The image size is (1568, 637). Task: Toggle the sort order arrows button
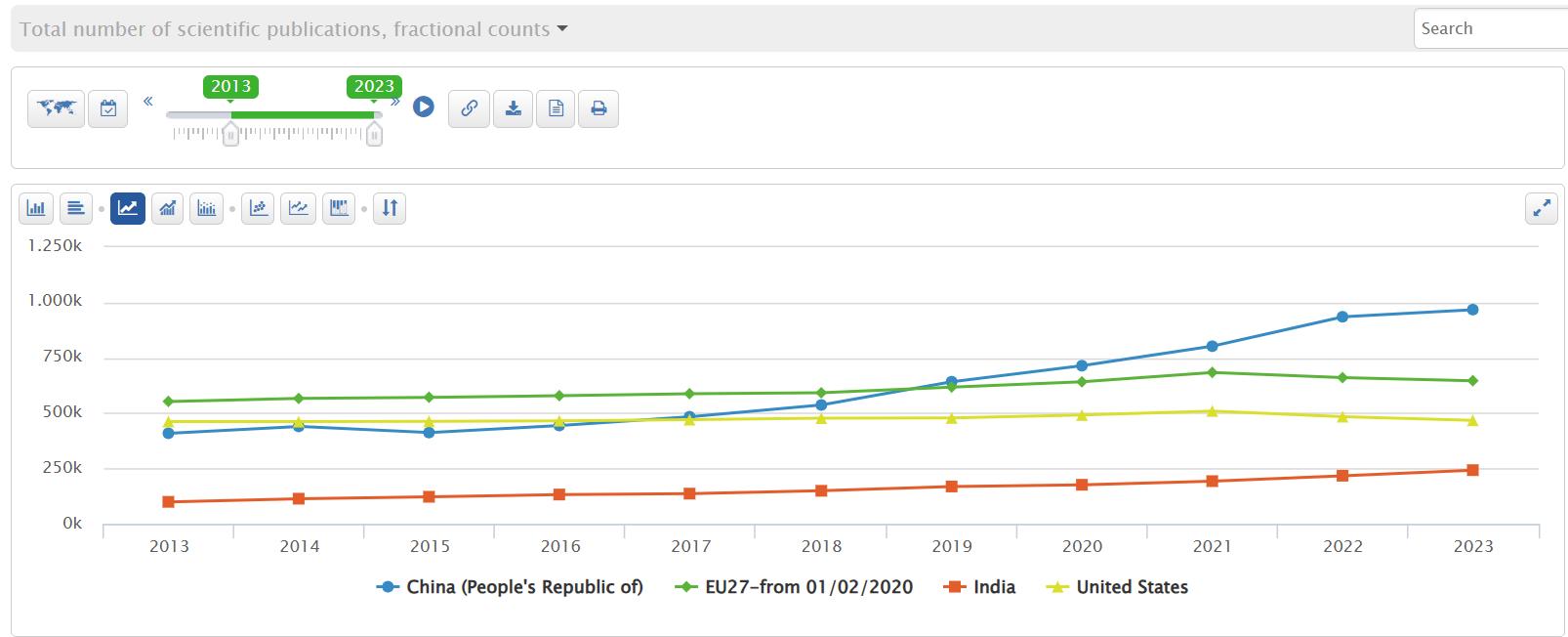coord(390,208)
